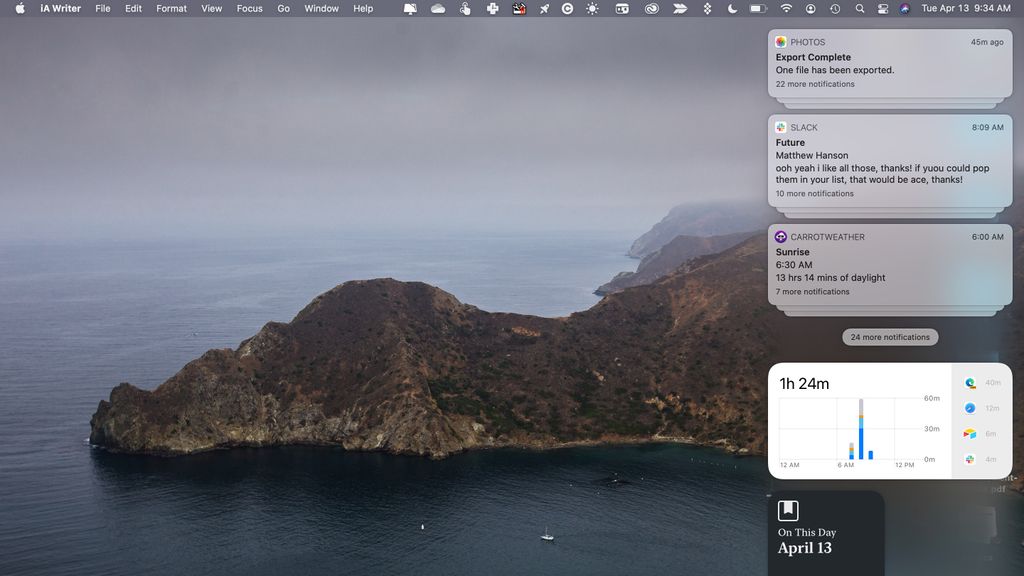Toggle Do Not Disturb via the moon icon
Image resolution: width=1024 pixels, height=576 pixels.
coord(730,8)
